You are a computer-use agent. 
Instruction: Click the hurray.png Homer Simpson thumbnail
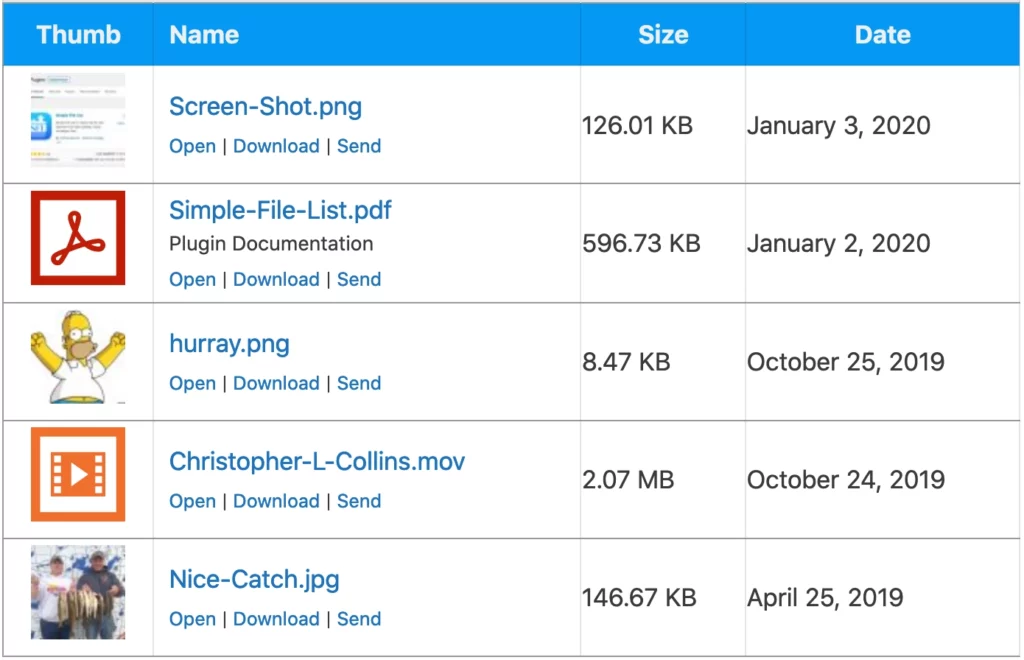78,360
